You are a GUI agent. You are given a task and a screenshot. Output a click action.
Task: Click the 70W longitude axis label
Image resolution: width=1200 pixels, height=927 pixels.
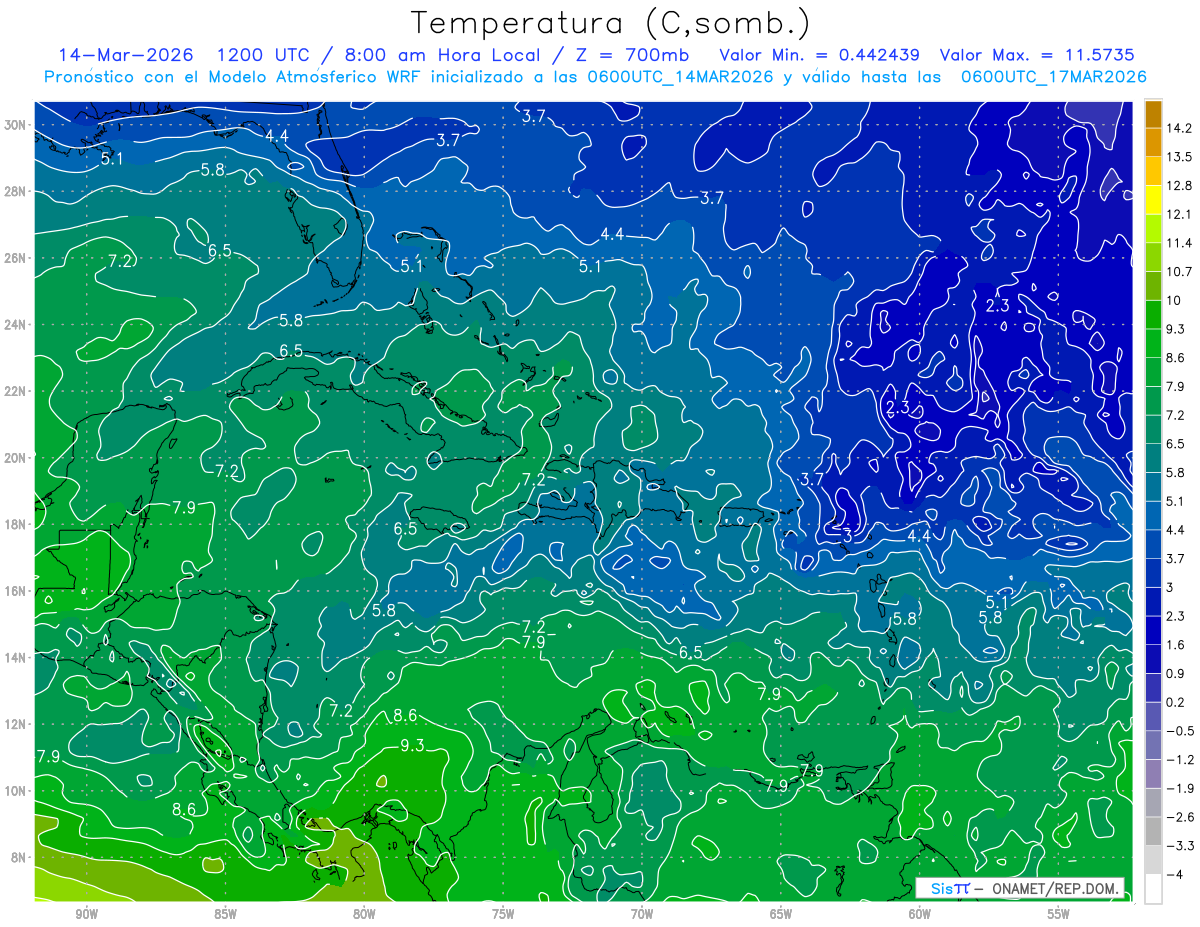pos(642,914)
